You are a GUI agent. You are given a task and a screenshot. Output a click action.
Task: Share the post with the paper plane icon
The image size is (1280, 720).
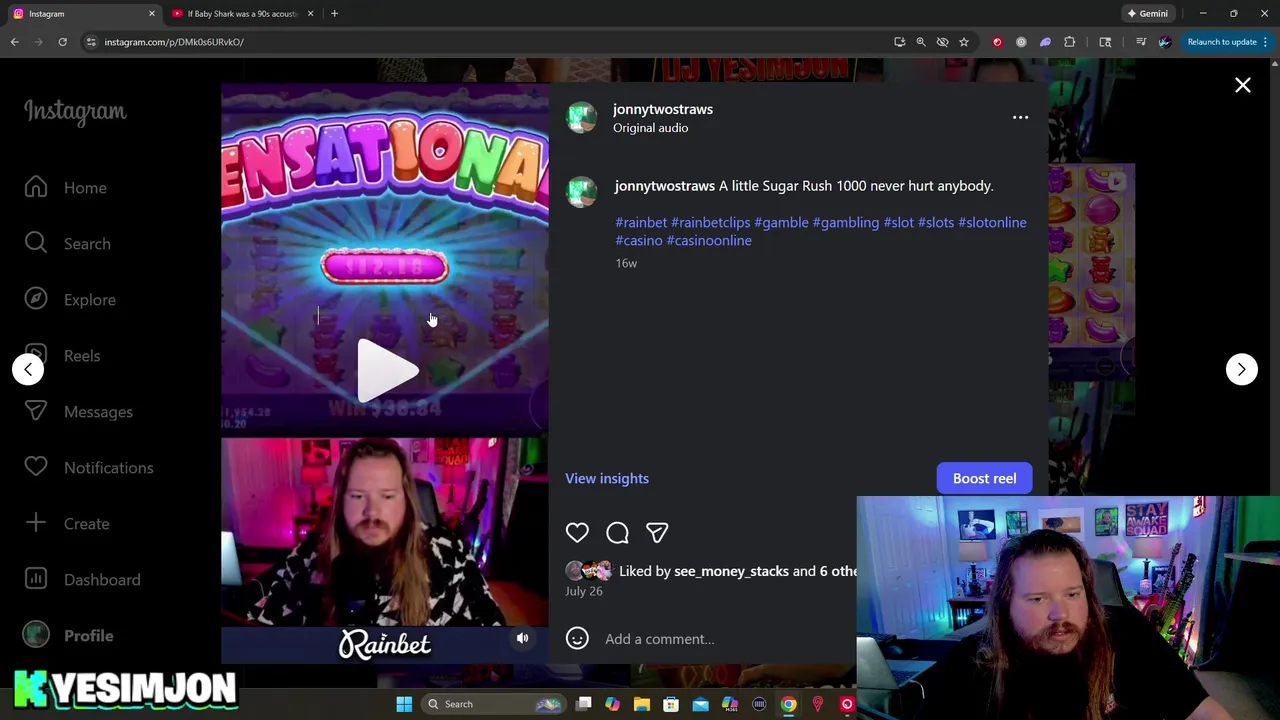(x=657, y=533)
